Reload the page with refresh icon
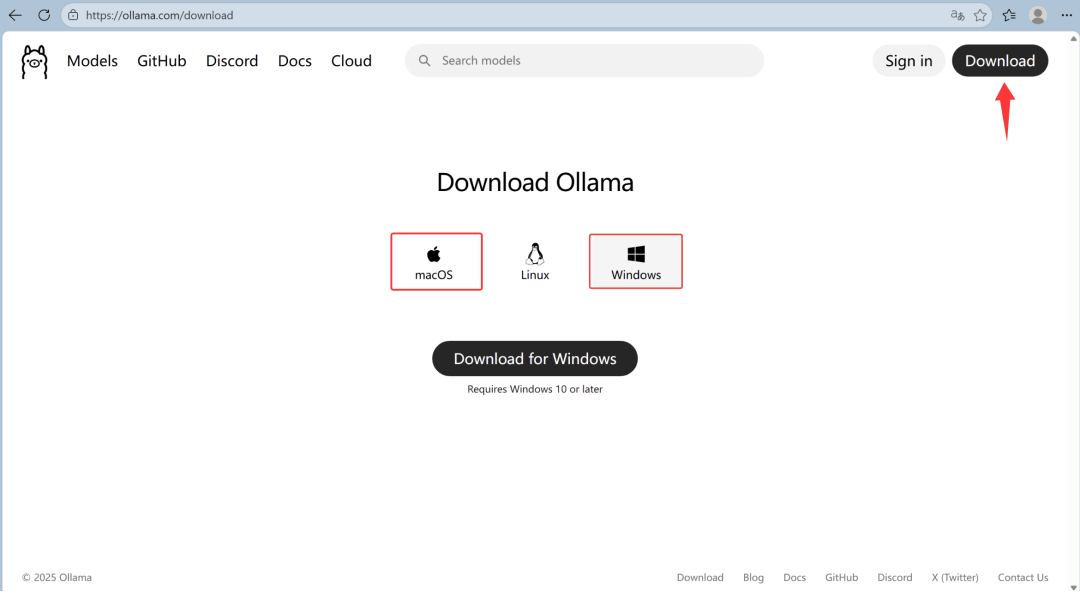The width and height of the screenshot is (1080, 609). click(x=44, y=15)
